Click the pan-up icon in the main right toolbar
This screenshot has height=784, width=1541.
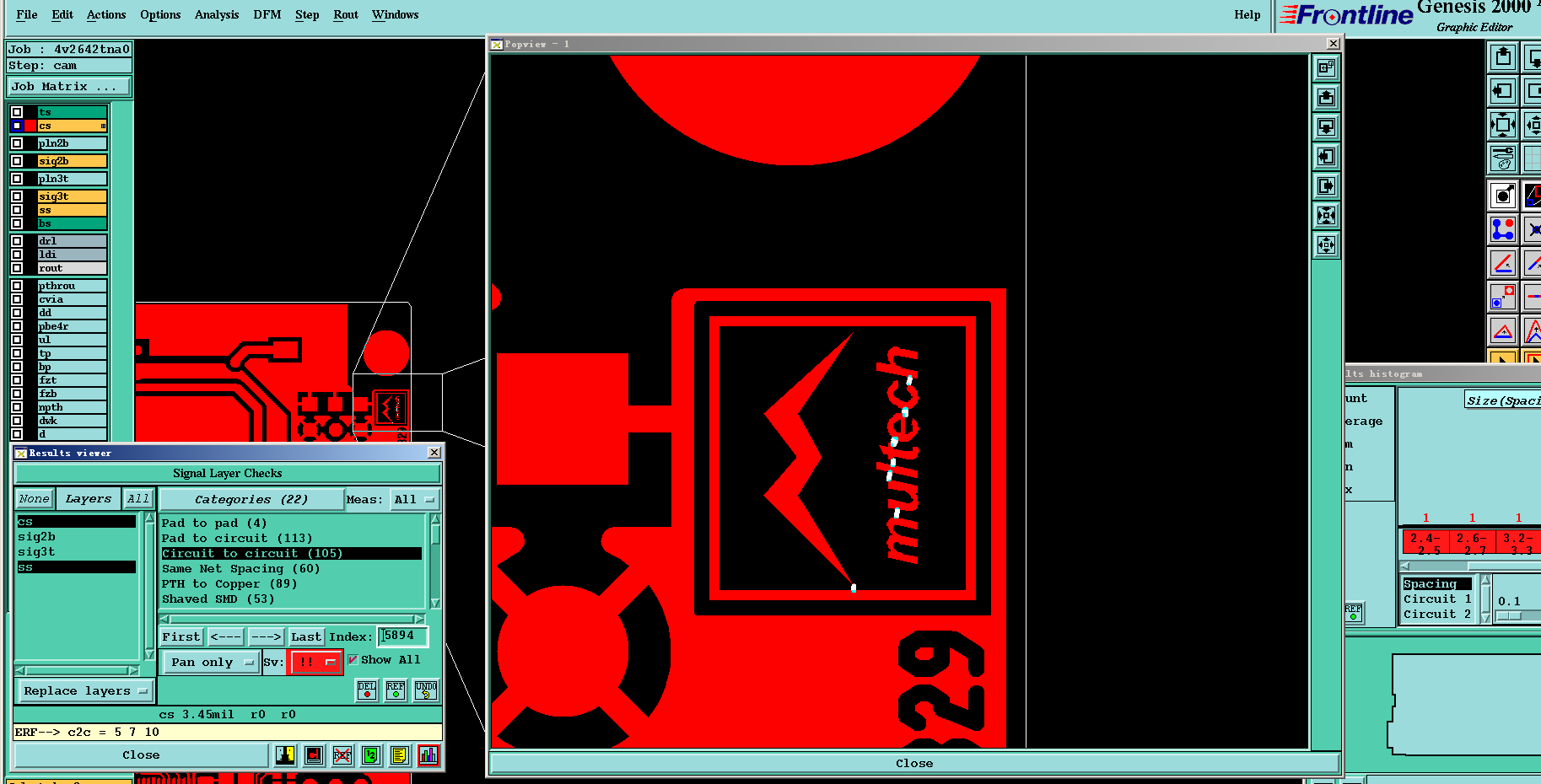point(1502,57)
